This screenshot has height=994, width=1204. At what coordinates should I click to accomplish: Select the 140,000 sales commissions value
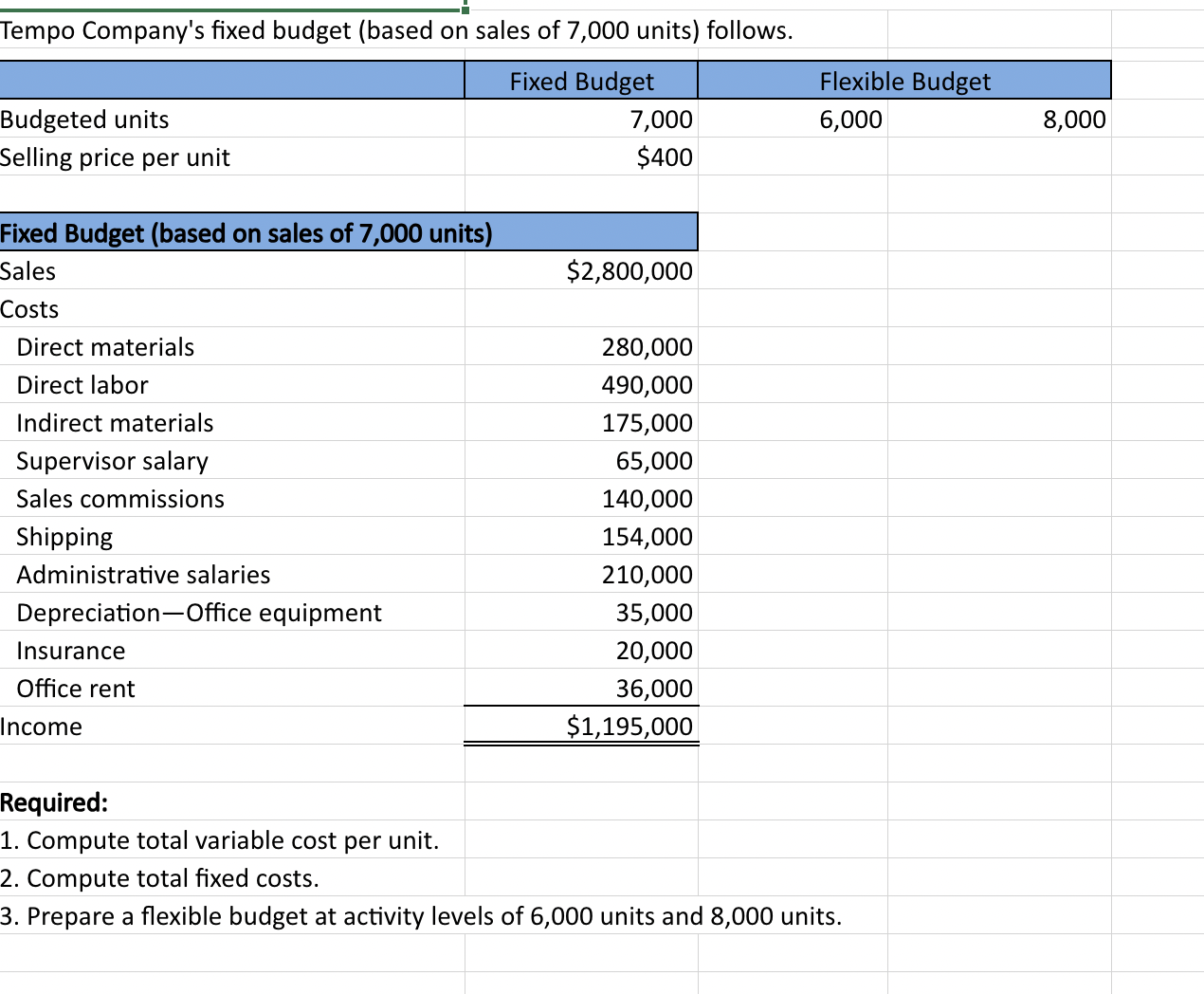(x=581, y=499)
